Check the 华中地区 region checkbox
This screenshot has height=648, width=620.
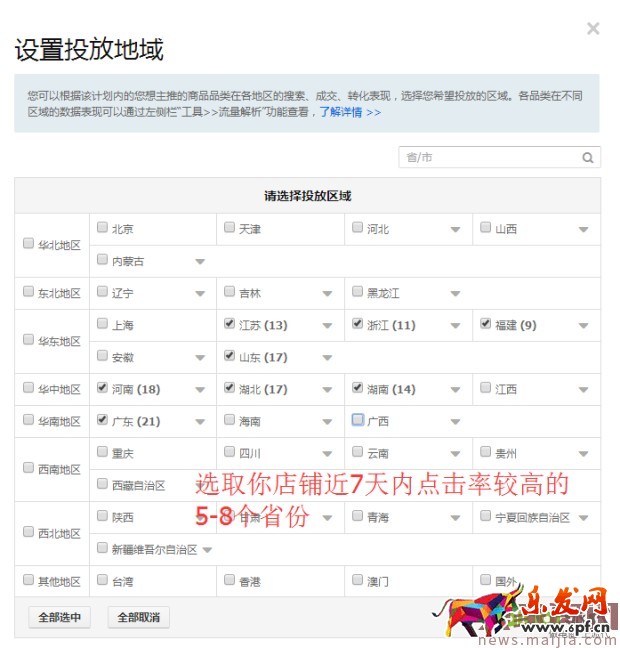click(x=28, y=387)
